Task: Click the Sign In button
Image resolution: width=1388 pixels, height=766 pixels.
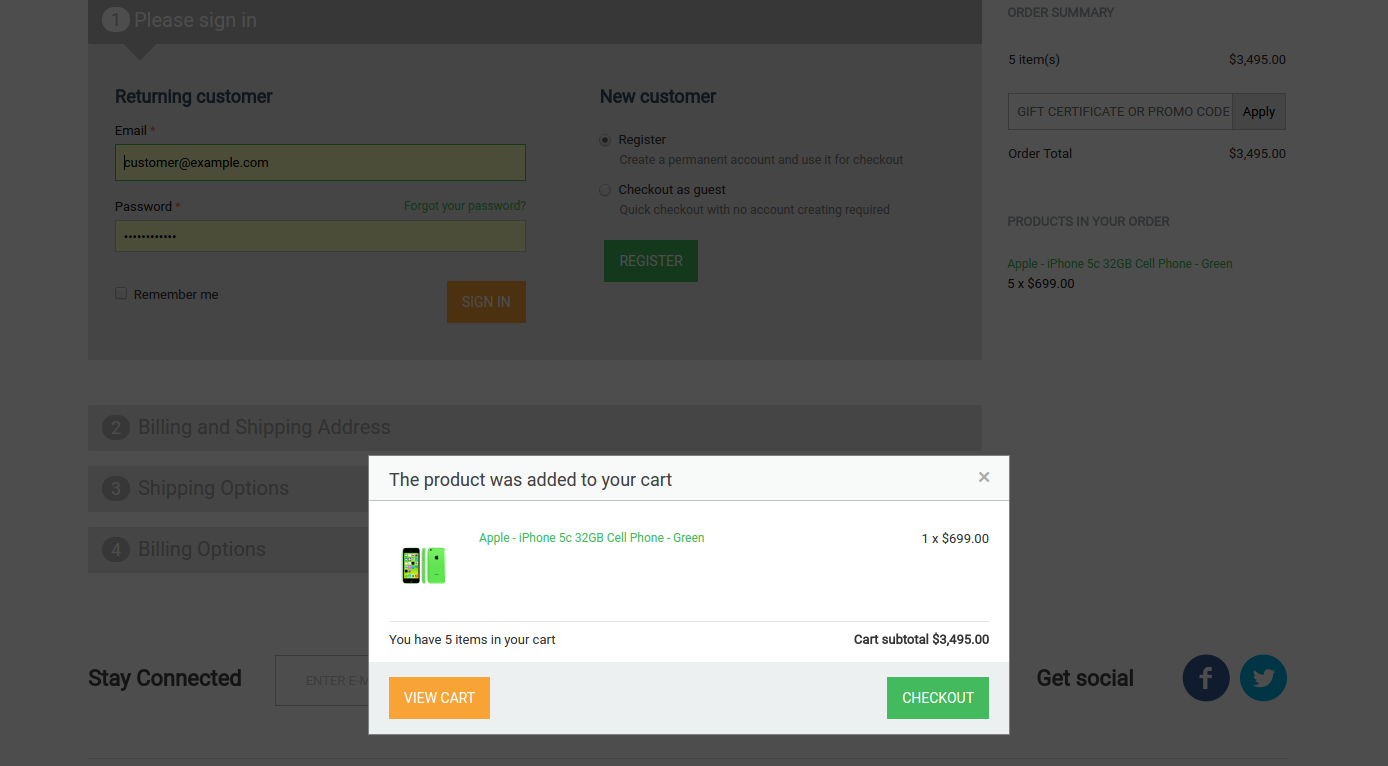Action: point(486,302)
